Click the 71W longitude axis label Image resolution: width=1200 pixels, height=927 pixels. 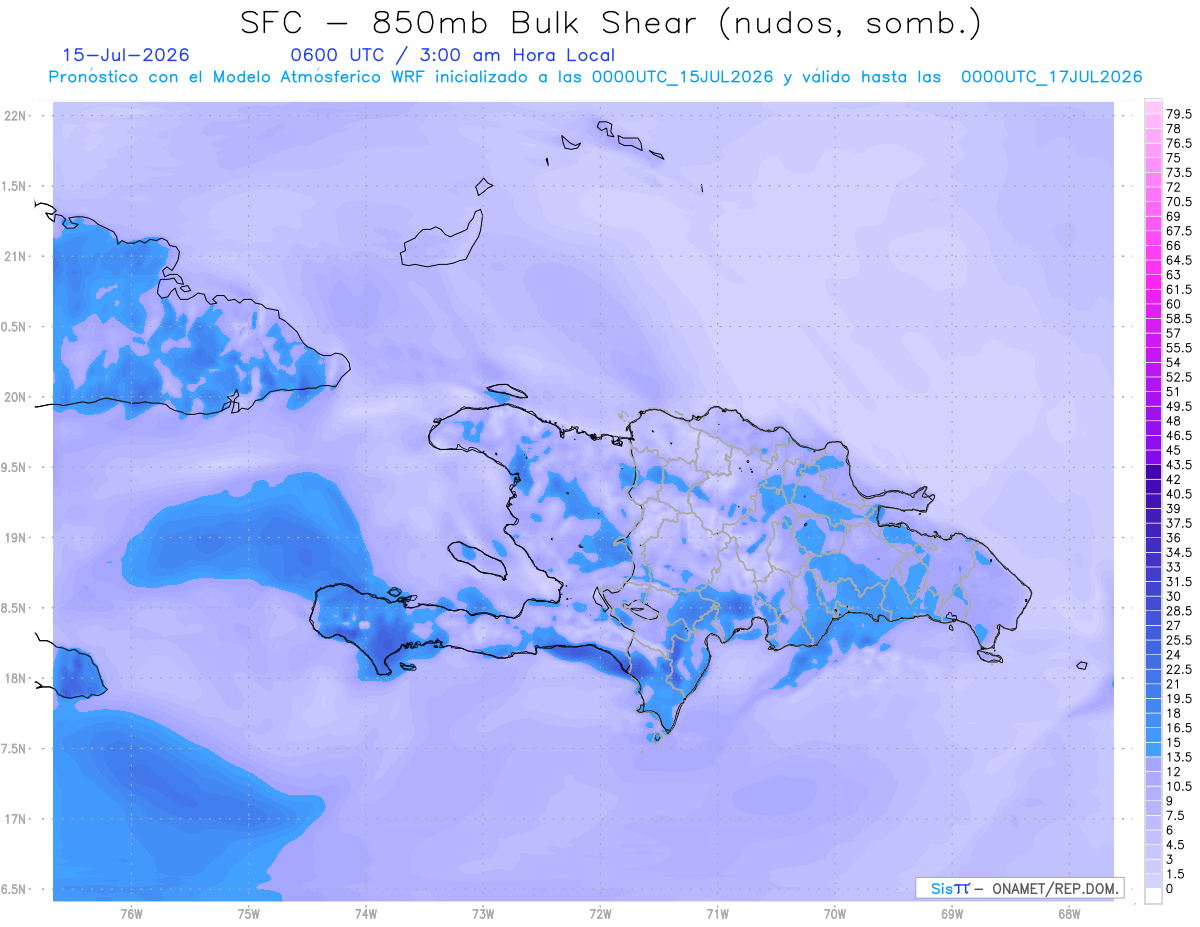[x=717, y=913]
